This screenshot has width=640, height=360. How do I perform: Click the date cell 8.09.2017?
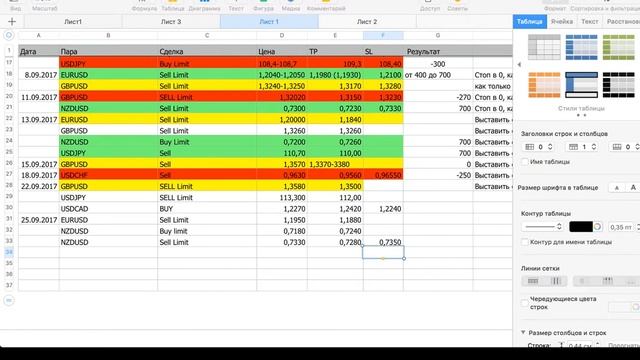coord(39,75)
